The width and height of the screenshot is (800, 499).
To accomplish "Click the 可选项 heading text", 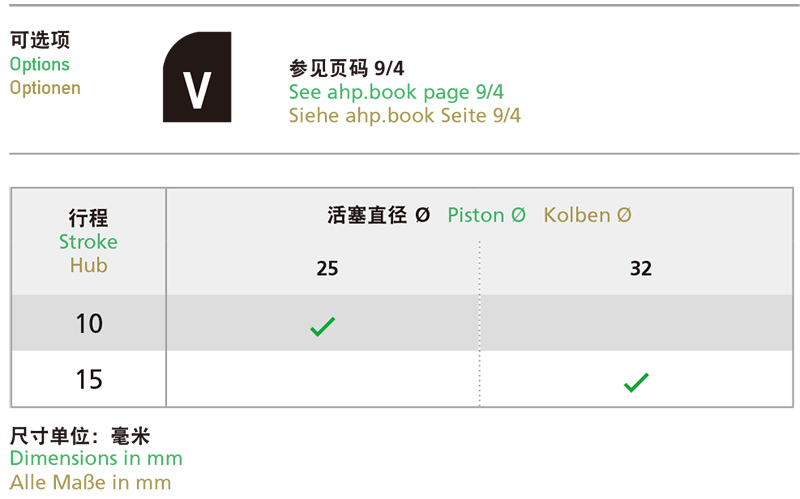I will pyautogui.click(x=40, y=40).
